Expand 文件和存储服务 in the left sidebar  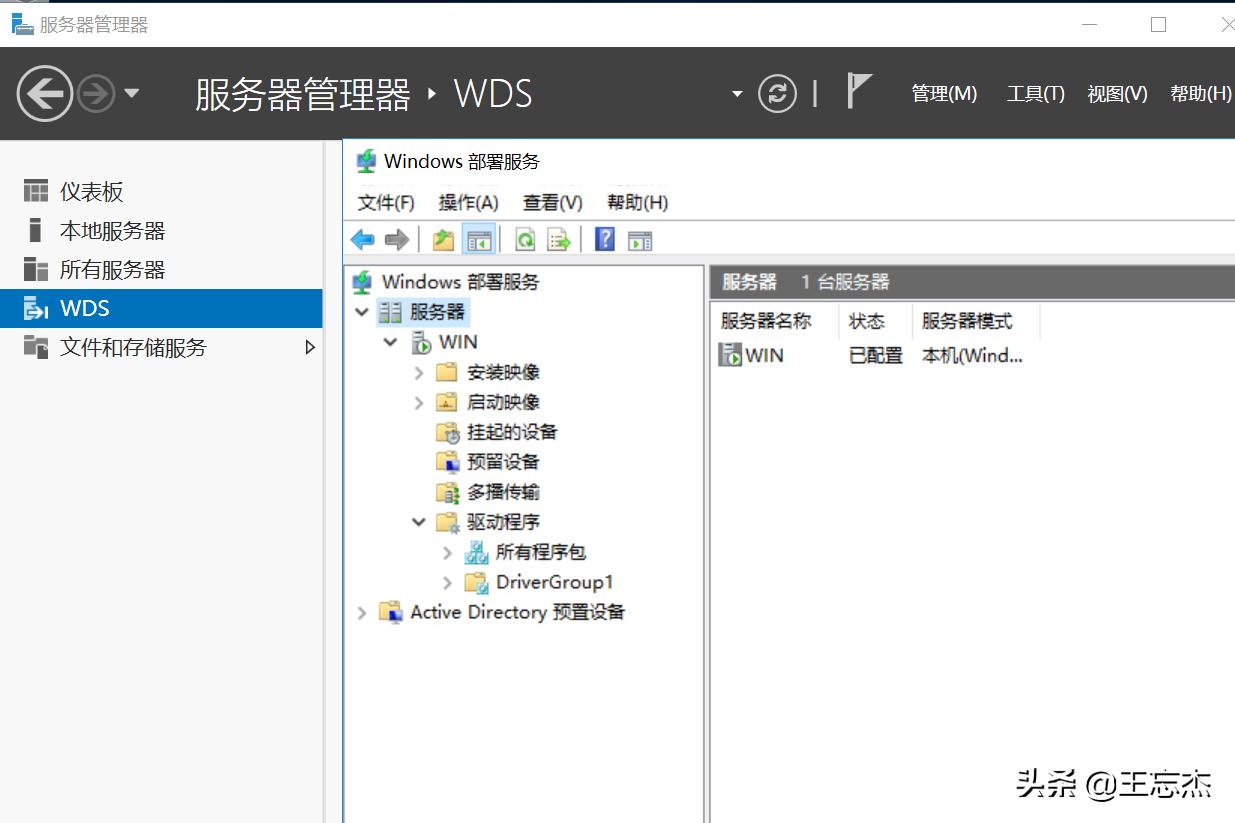click(310, 347)
